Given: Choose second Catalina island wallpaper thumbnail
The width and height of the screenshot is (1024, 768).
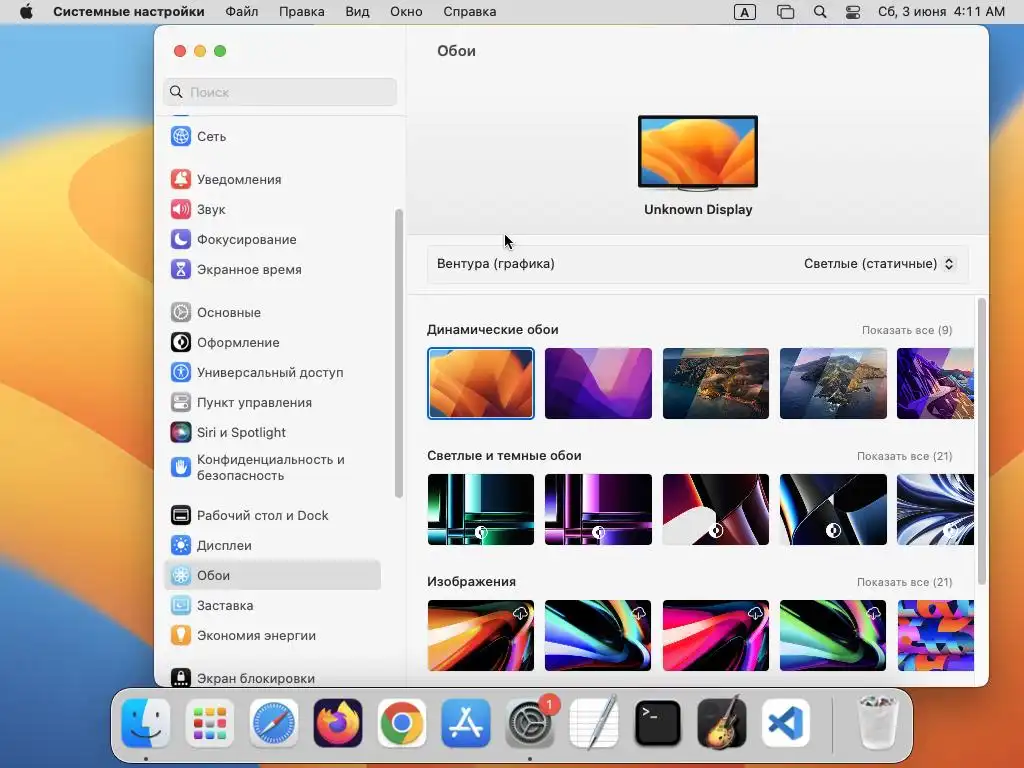Looking at the screenshot, I should (833, 383).
